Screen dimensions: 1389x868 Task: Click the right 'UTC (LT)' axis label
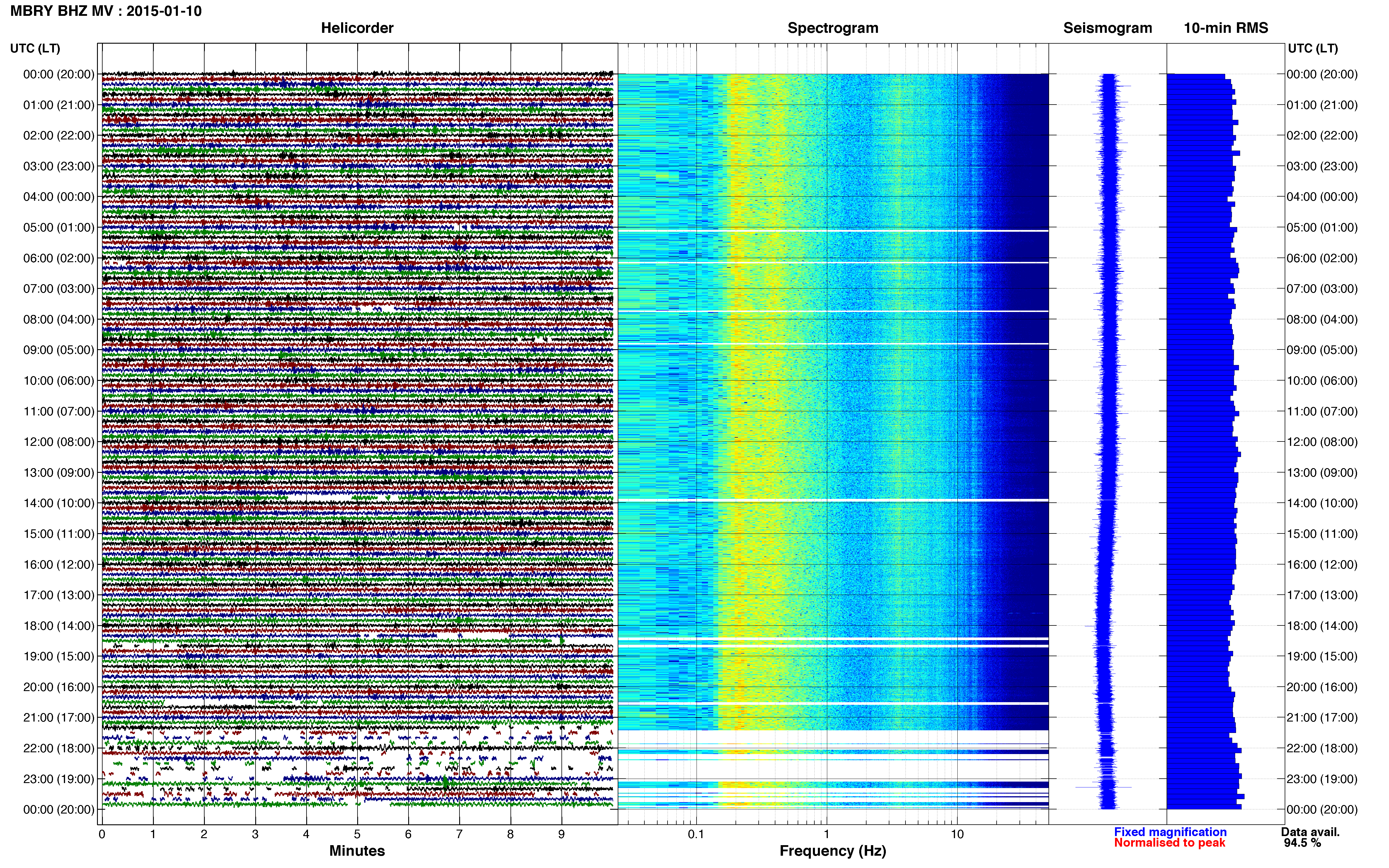tap(1313, 48)
